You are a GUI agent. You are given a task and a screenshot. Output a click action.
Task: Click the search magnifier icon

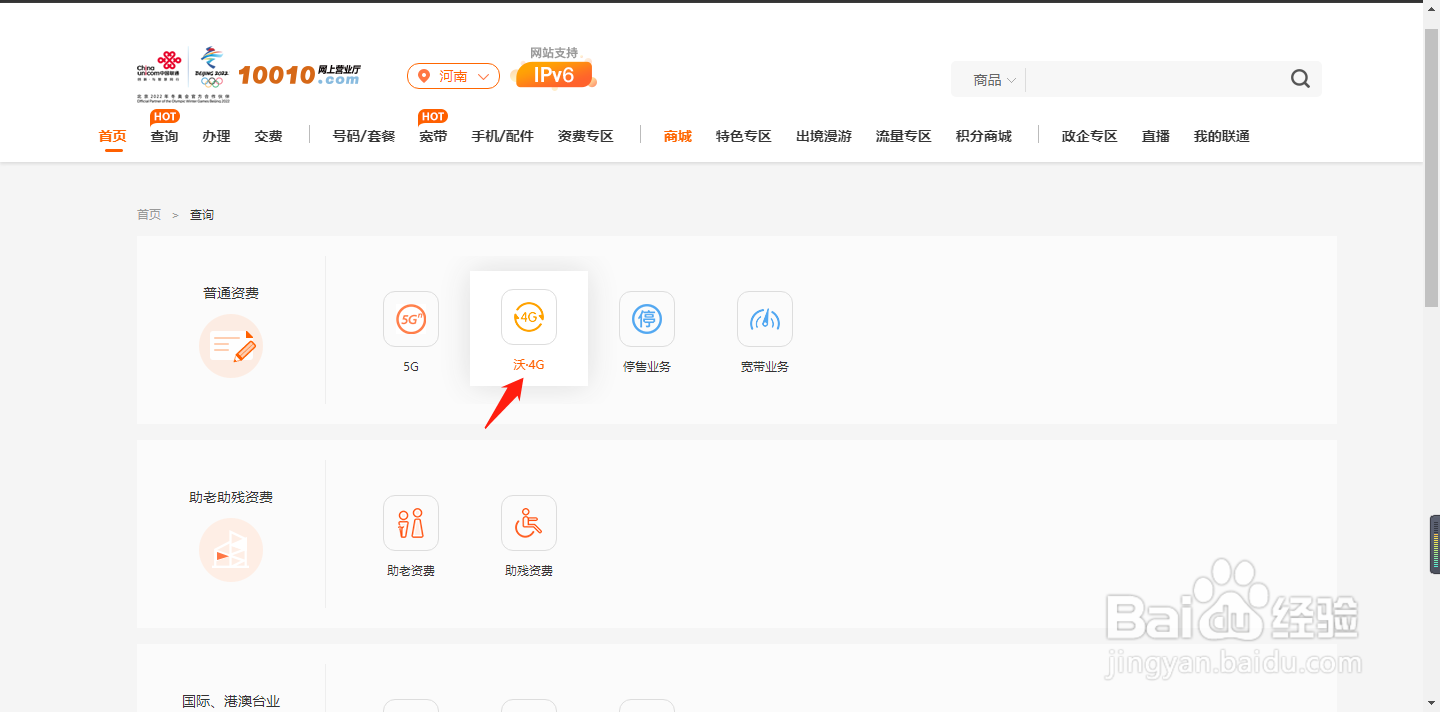pyautogui.click(x=1299, y=78)
